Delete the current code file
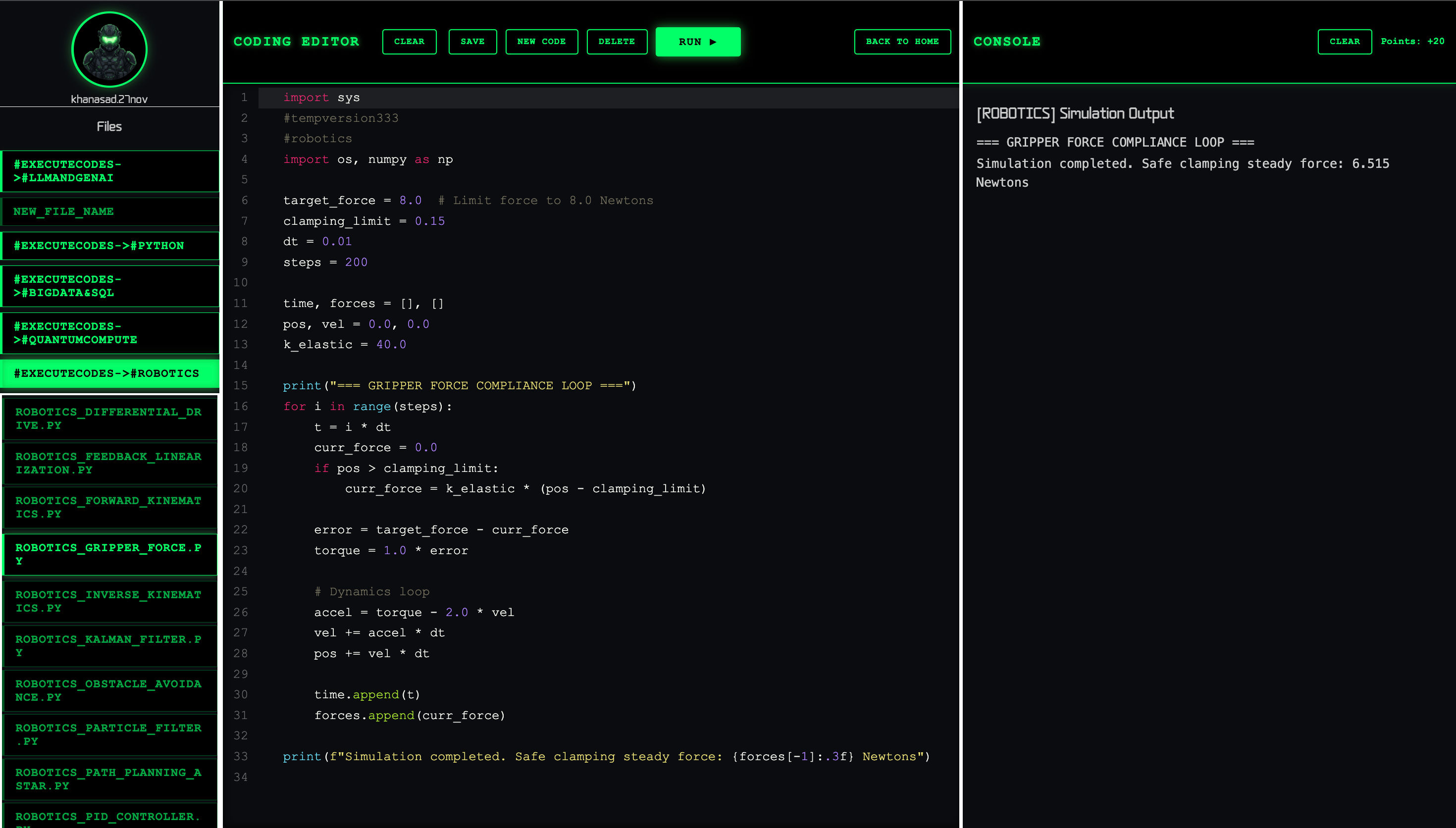The width and height of the screenshot is (1456, 828). tap(616, 42)
